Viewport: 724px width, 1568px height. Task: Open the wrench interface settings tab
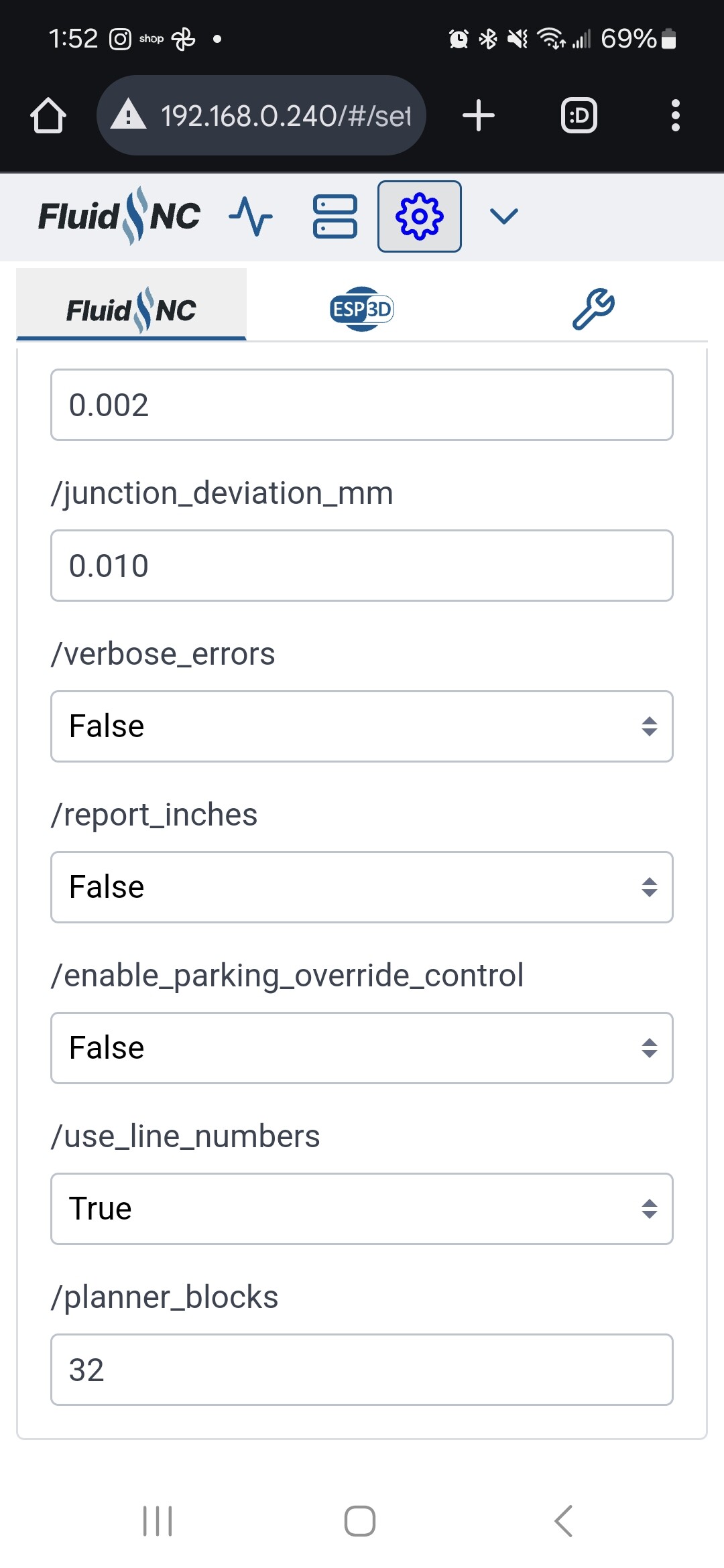click(593, 309)
